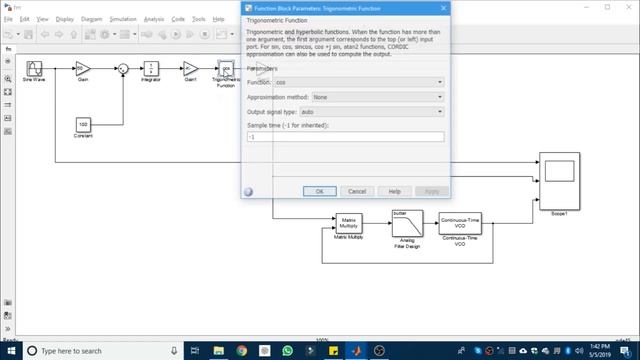The image size is (640, 360).
Task: Click the Back navigation arrow in toolbar
Action: coord(44,35)
